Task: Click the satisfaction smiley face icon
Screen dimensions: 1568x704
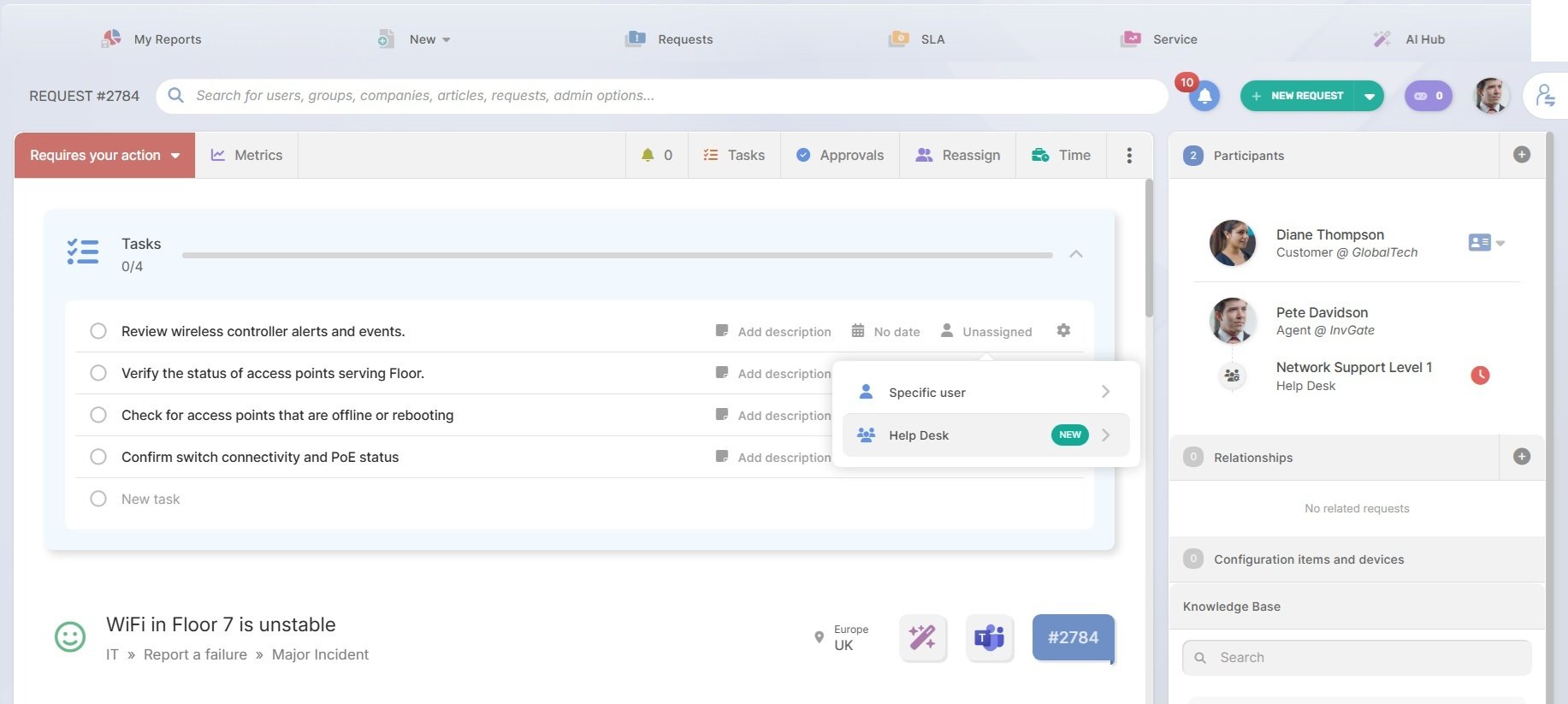Action: point(70,637)
